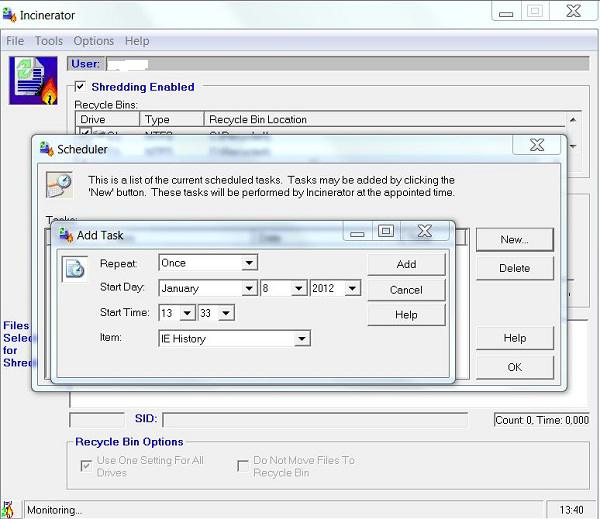Open the Repeat dropdown showing Once
600x519 pixels.
point(249,263)
